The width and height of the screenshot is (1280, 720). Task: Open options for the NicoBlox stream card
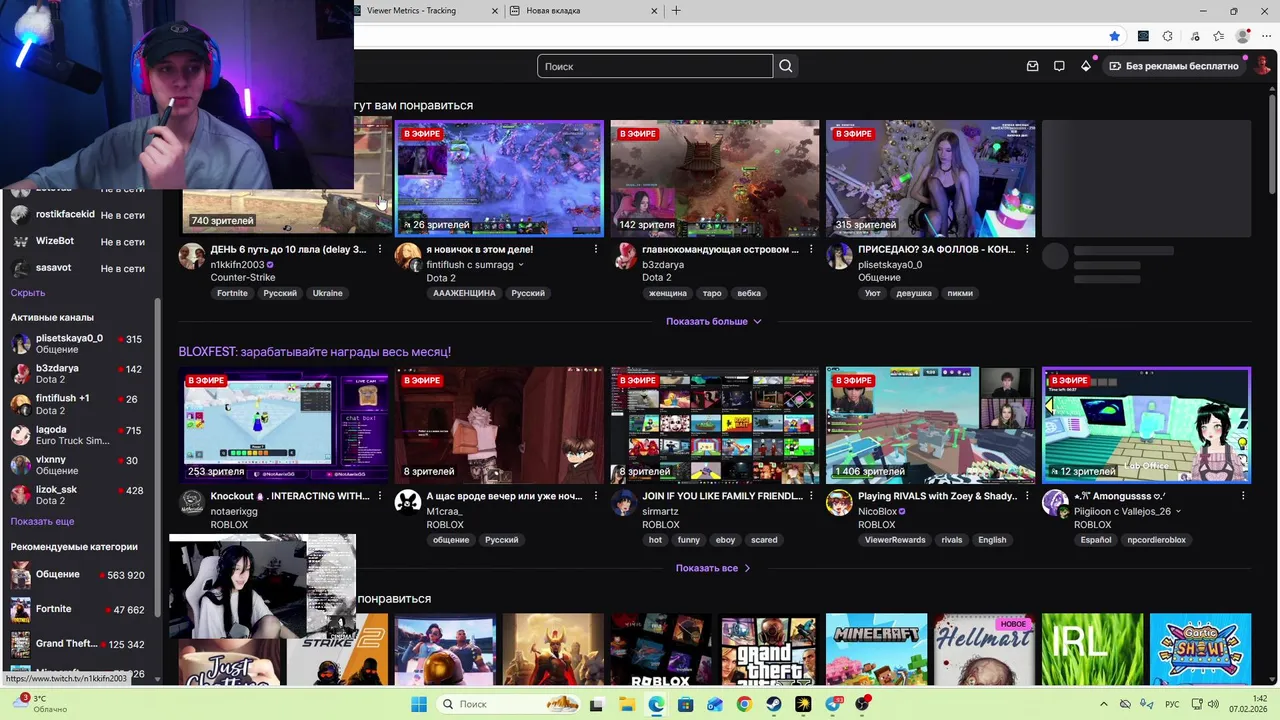(1027, 496)
